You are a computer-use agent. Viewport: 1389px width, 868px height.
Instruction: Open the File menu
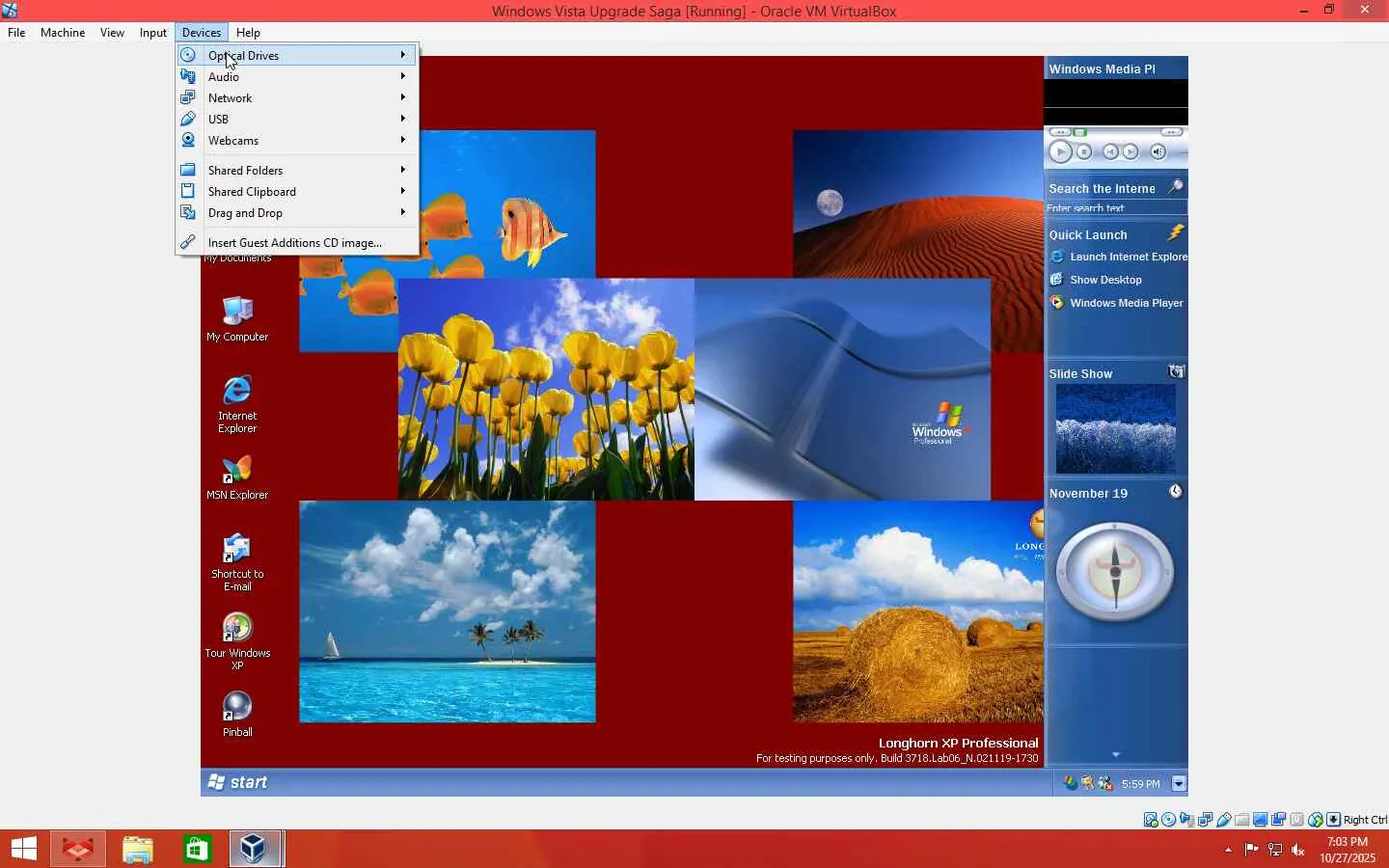tap(16, 33)
